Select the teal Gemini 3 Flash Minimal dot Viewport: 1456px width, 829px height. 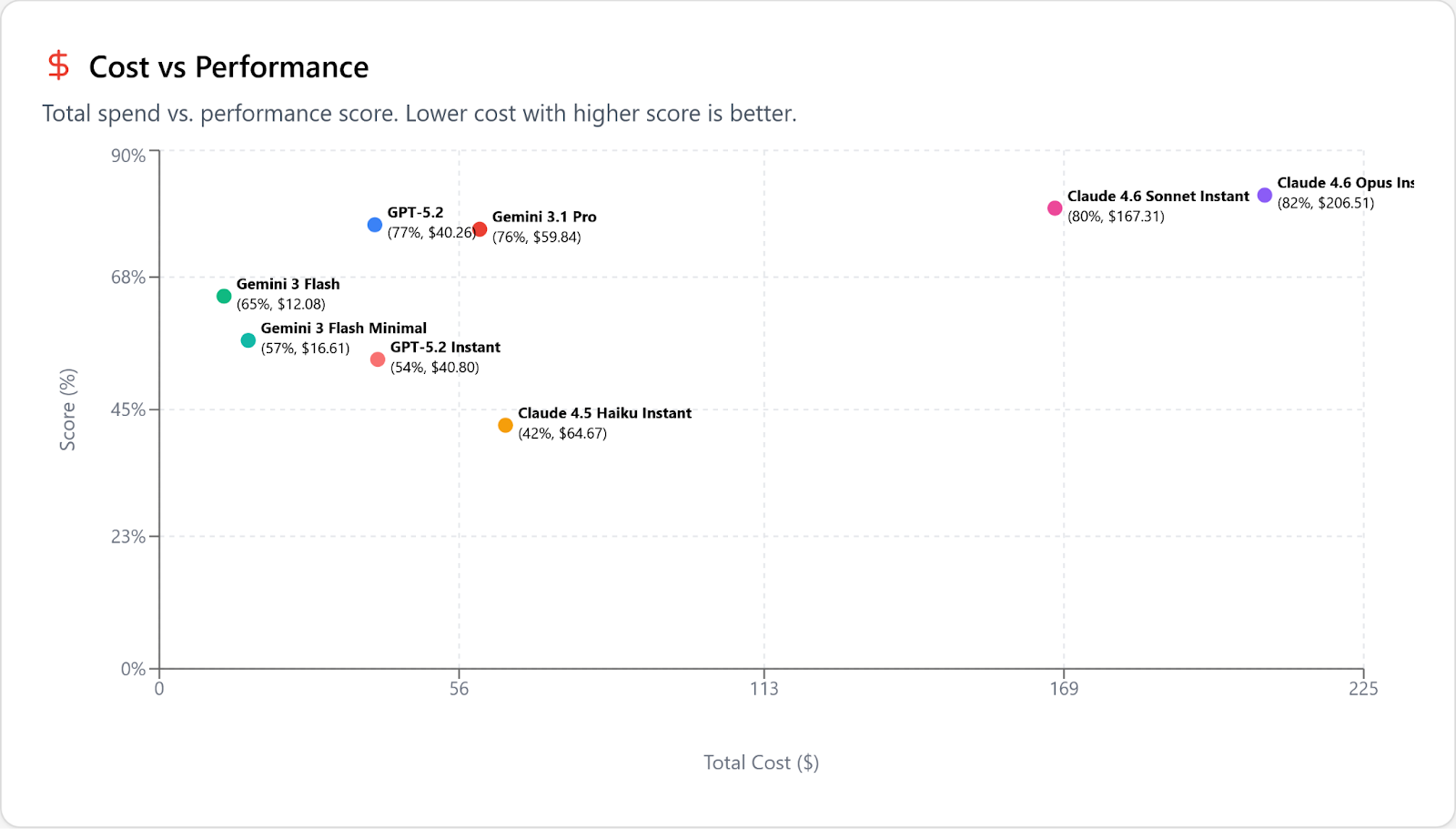coord(248,340)
